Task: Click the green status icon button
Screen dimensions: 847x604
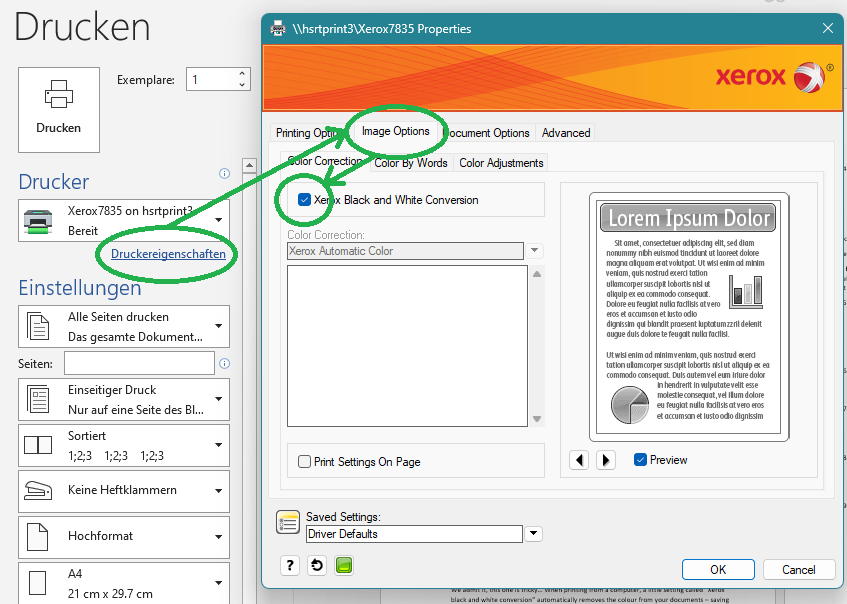Action: (344, 566)
